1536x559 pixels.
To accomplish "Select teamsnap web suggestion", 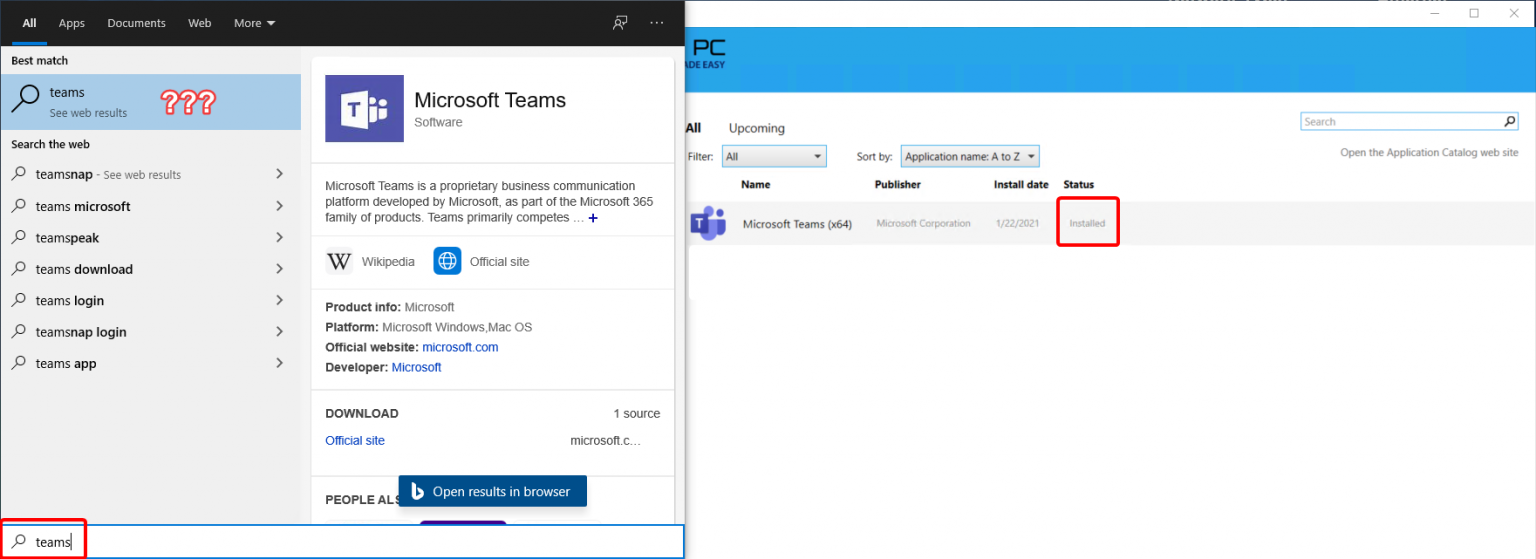I will (150, 174).
